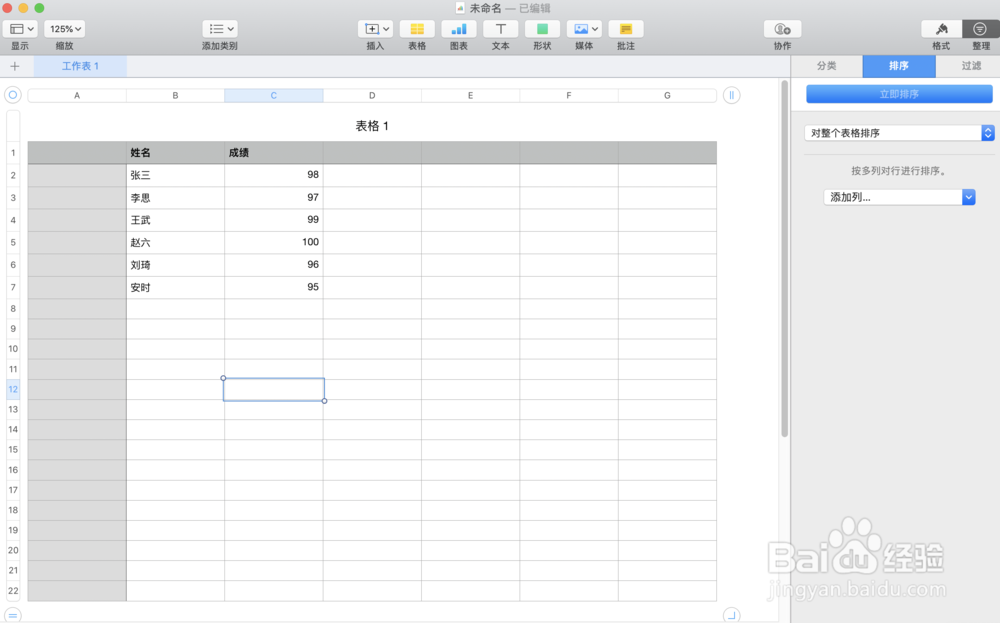Toggle the Organize panel button
The height and width of the screenshot is (623, 1000).
point(981,29)
